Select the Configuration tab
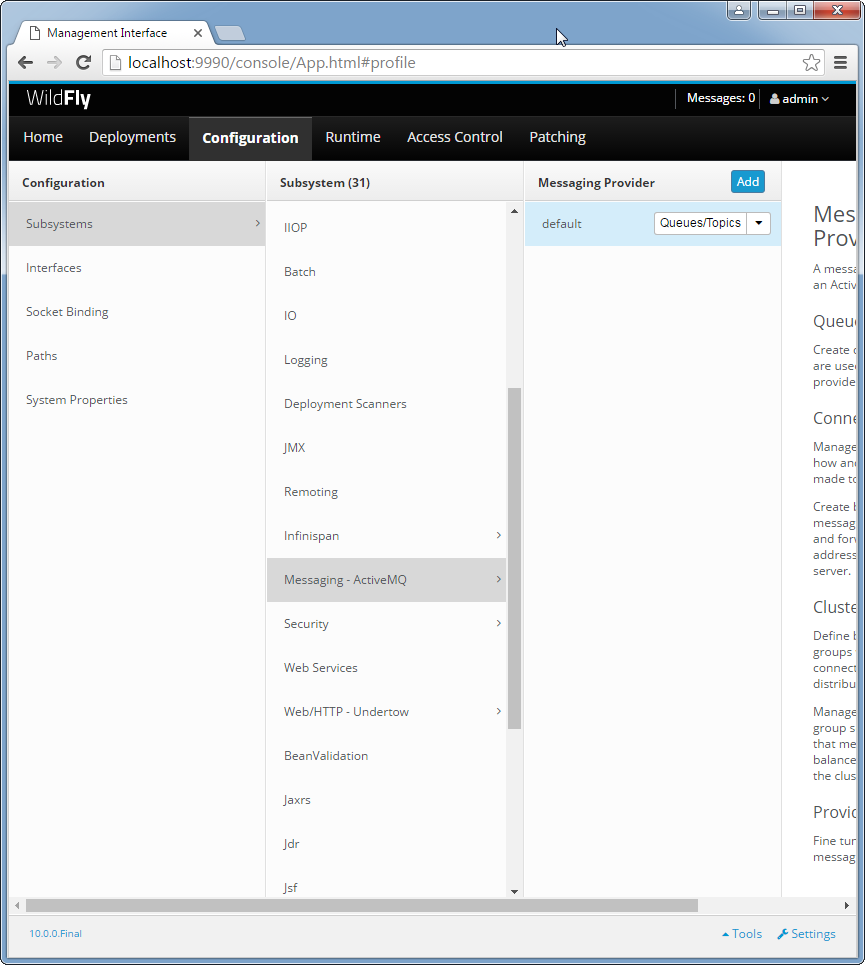The height and width of the screenshot is (965, 865). 250,138
